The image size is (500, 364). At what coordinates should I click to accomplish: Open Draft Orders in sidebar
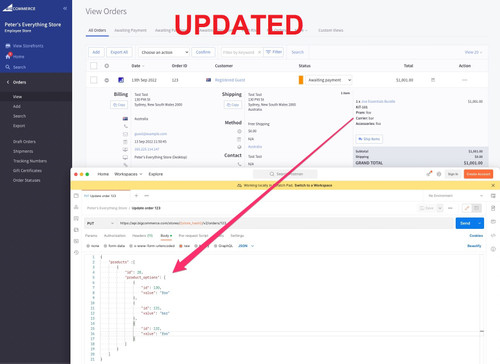(24, 142)
